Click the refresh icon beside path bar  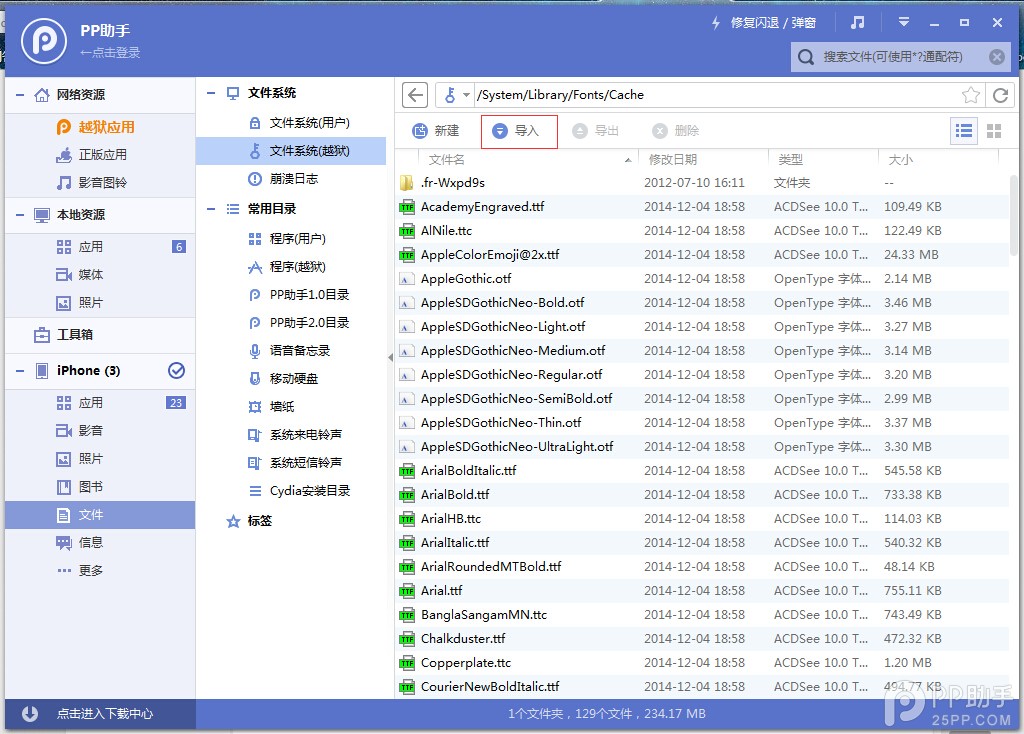[999, 95]
